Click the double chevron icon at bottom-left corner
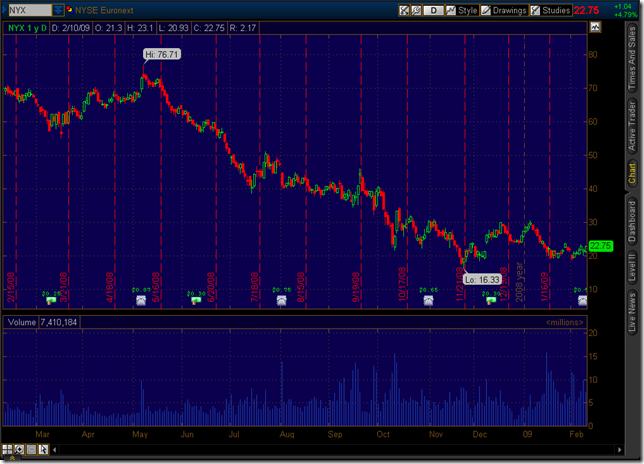 click(12, 458)
